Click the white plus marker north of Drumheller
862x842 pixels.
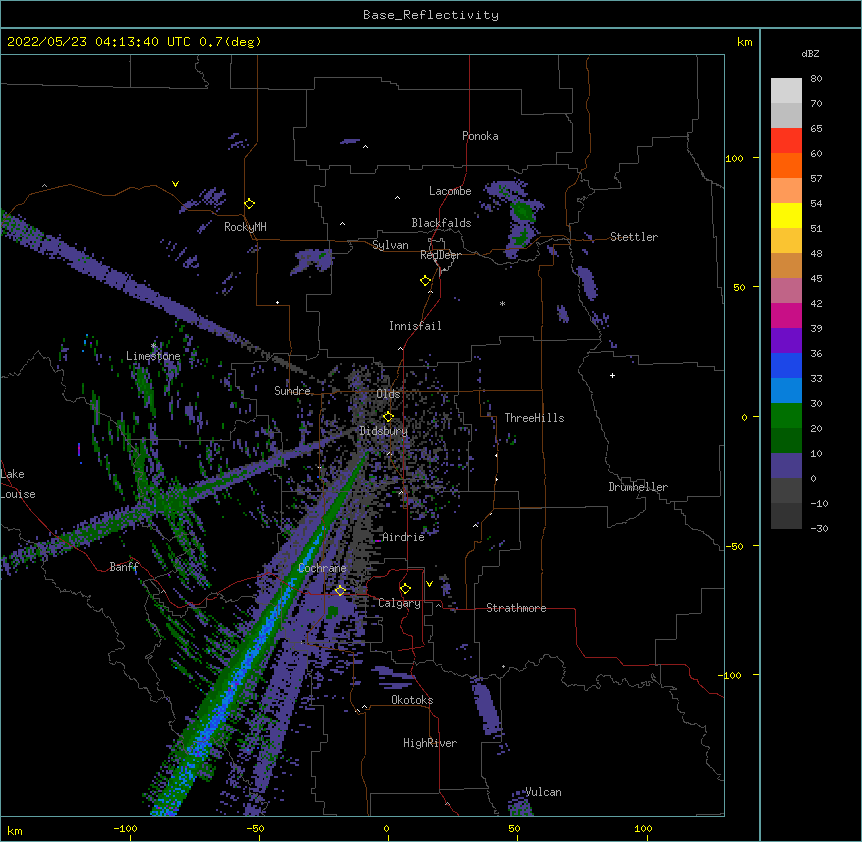click(x=612, y=375)
